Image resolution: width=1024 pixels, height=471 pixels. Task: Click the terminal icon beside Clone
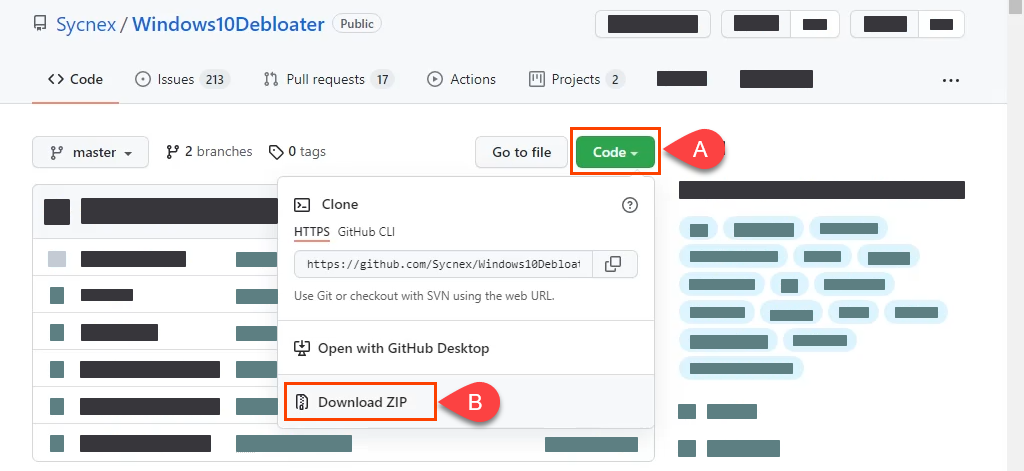click(x=302, y=204)
